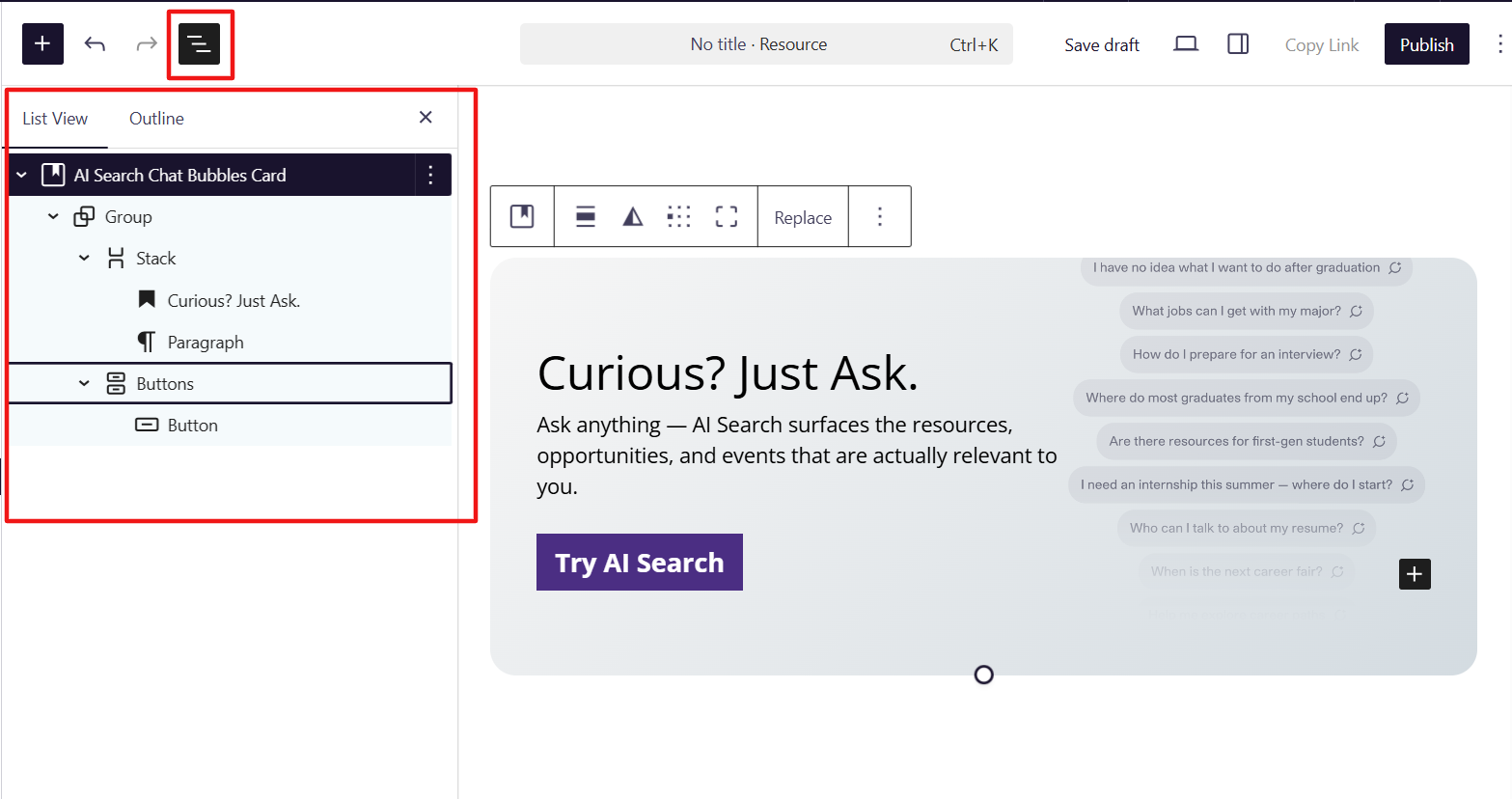This screenshot has width=1512, height=799.
Task: Click Save draft
Action: [1102, 44]
